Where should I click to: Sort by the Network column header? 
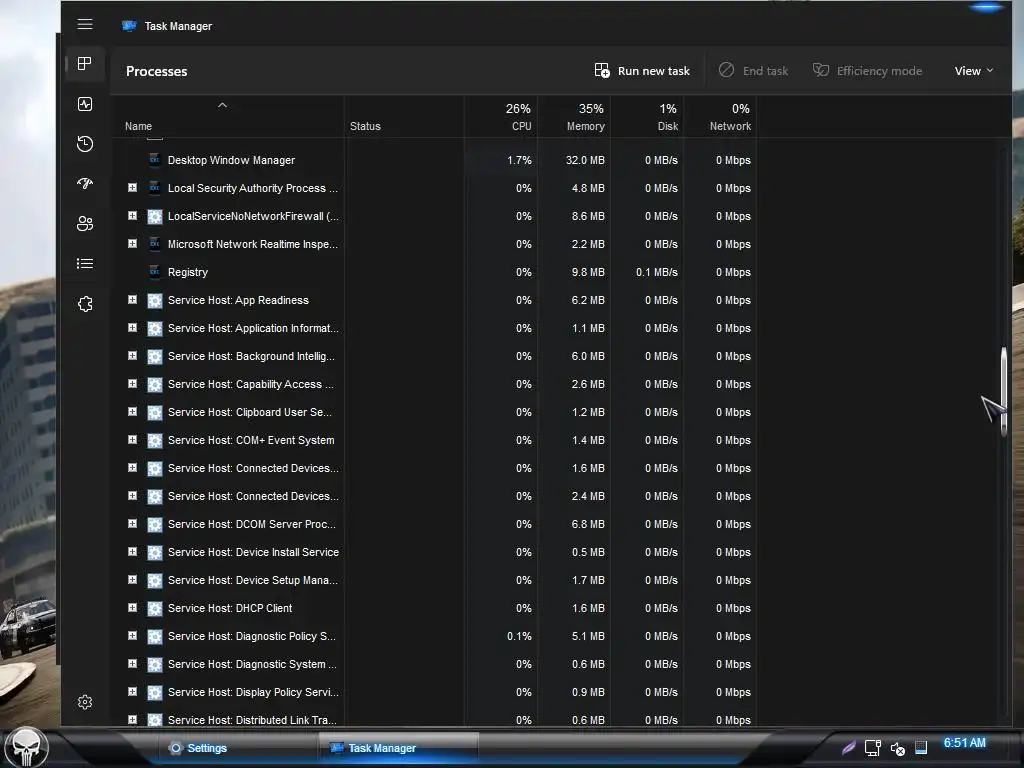point(720,118)
